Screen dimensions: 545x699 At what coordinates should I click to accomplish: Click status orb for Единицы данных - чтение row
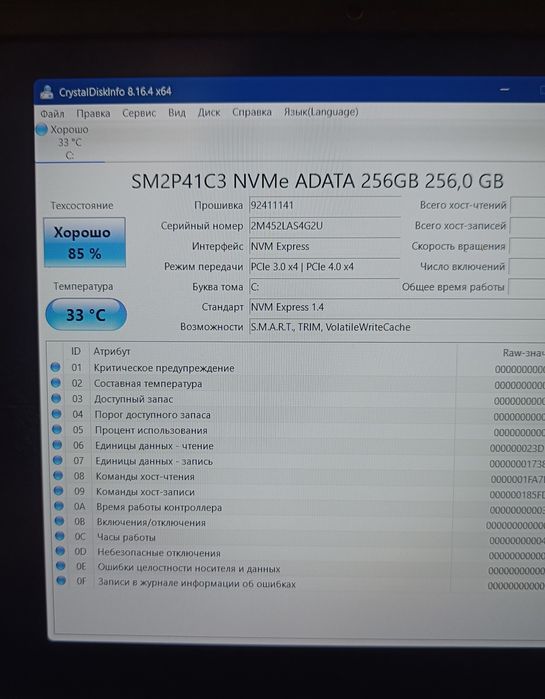57,444
